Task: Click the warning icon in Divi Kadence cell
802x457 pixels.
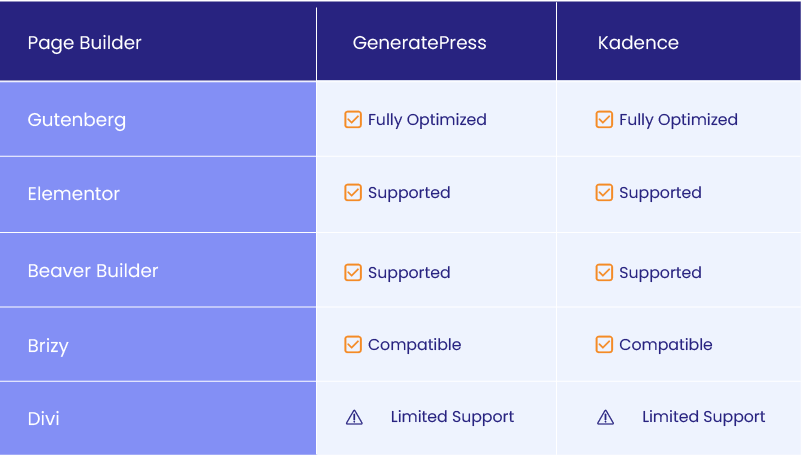Action: tap(605, 418)
